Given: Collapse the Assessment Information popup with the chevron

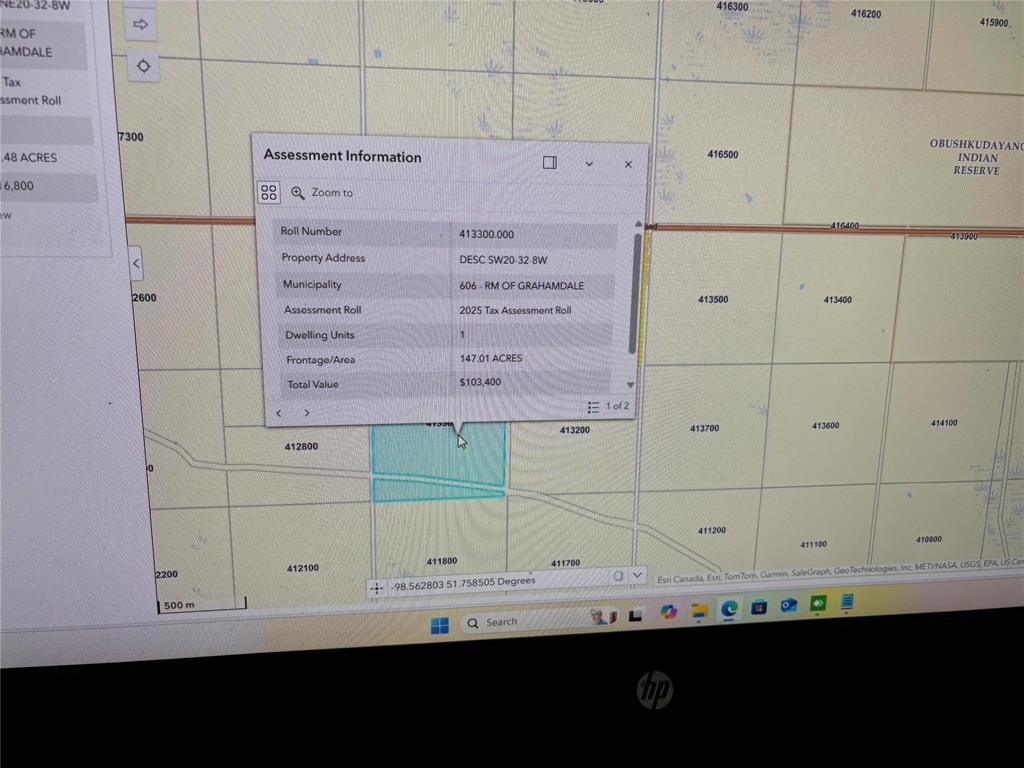Looking at the screenshot, I should [x=589, y=164].
